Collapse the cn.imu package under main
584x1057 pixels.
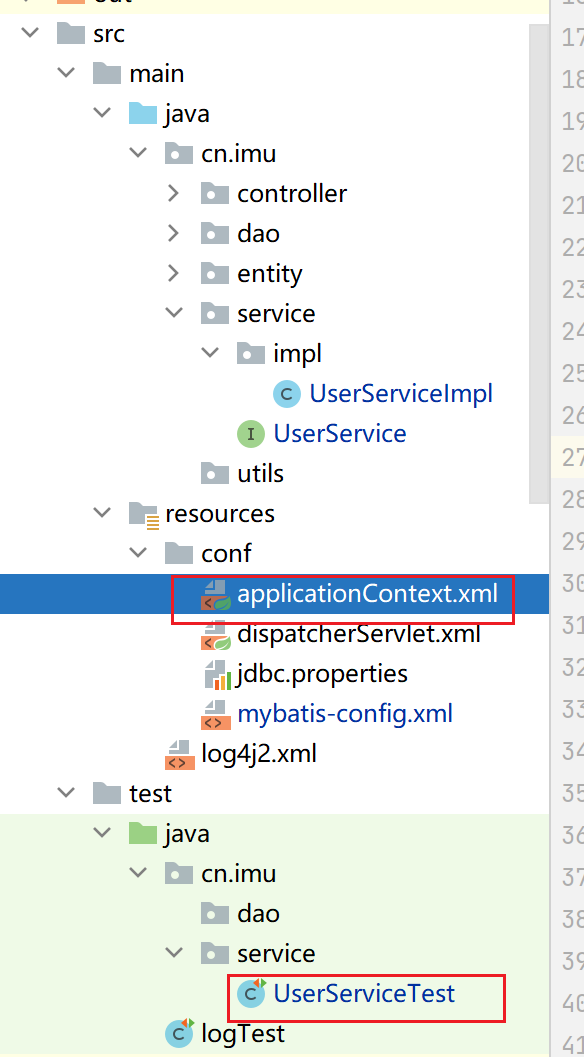tap(138, 153)
